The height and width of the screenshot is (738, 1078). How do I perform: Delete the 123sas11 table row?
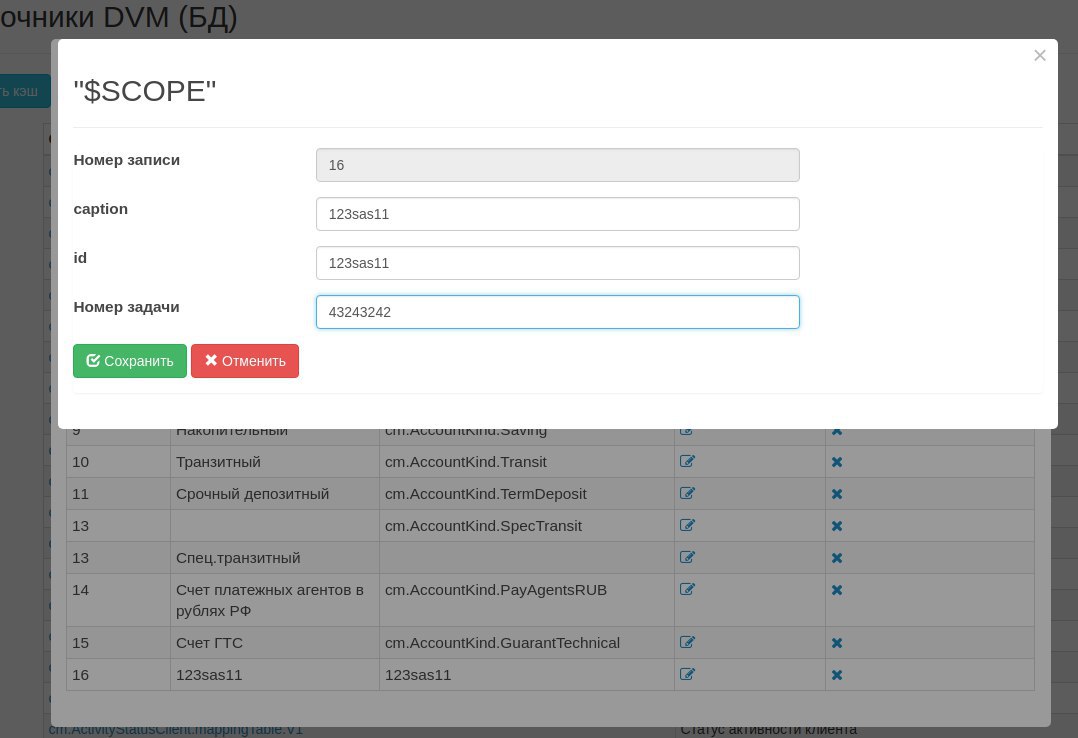pyautogui.click(x=837, y=675)
